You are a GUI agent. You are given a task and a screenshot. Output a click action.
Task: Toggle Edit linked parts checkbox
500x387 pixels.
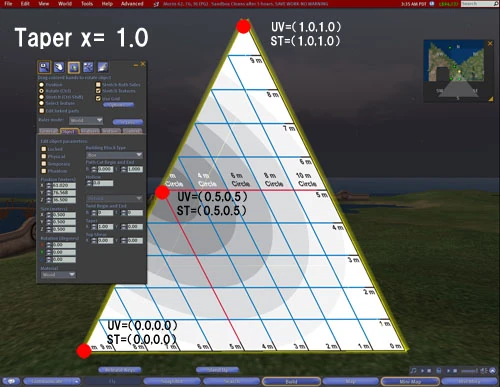tap(42, 111)
